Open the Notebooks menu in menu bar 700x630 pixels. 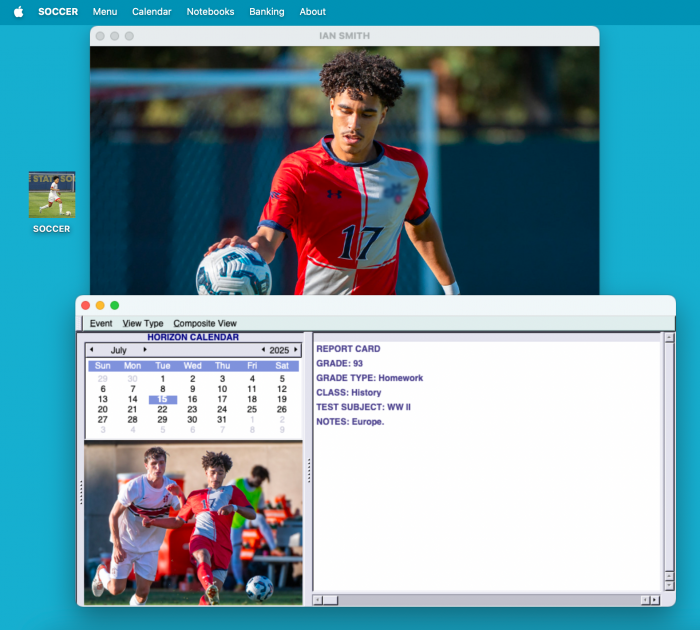[x=210, y=12]
